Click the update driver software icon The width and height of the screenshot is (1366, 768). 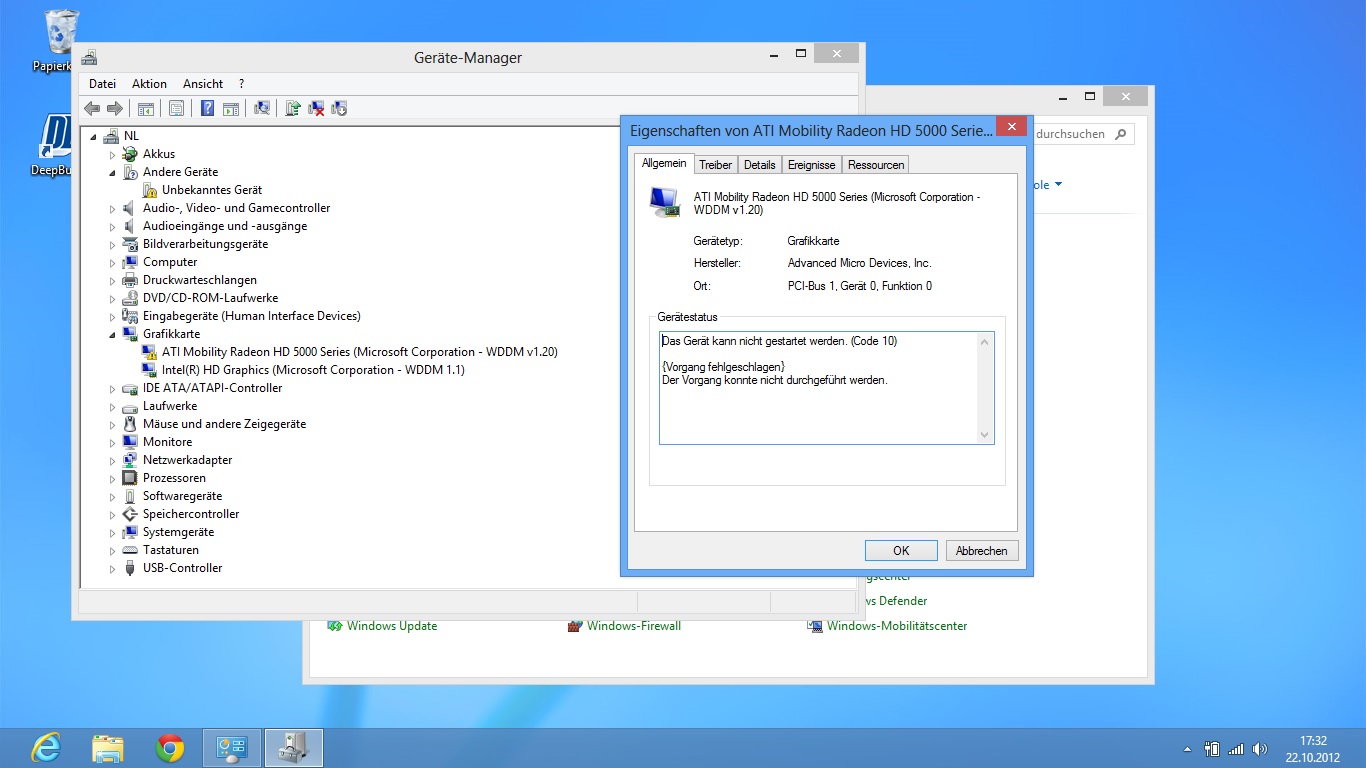(x=293, y=108)
